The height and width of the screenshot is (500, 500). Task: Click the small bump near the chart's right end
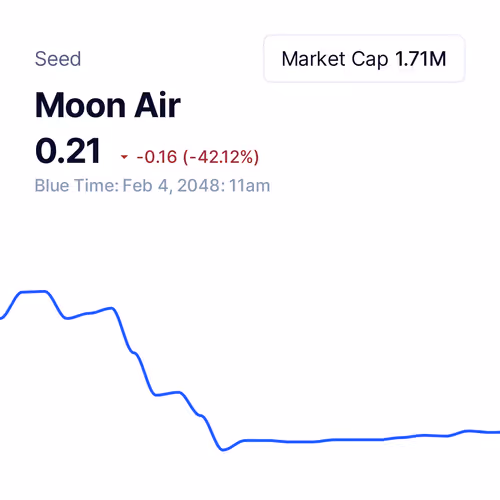[468, 431]
